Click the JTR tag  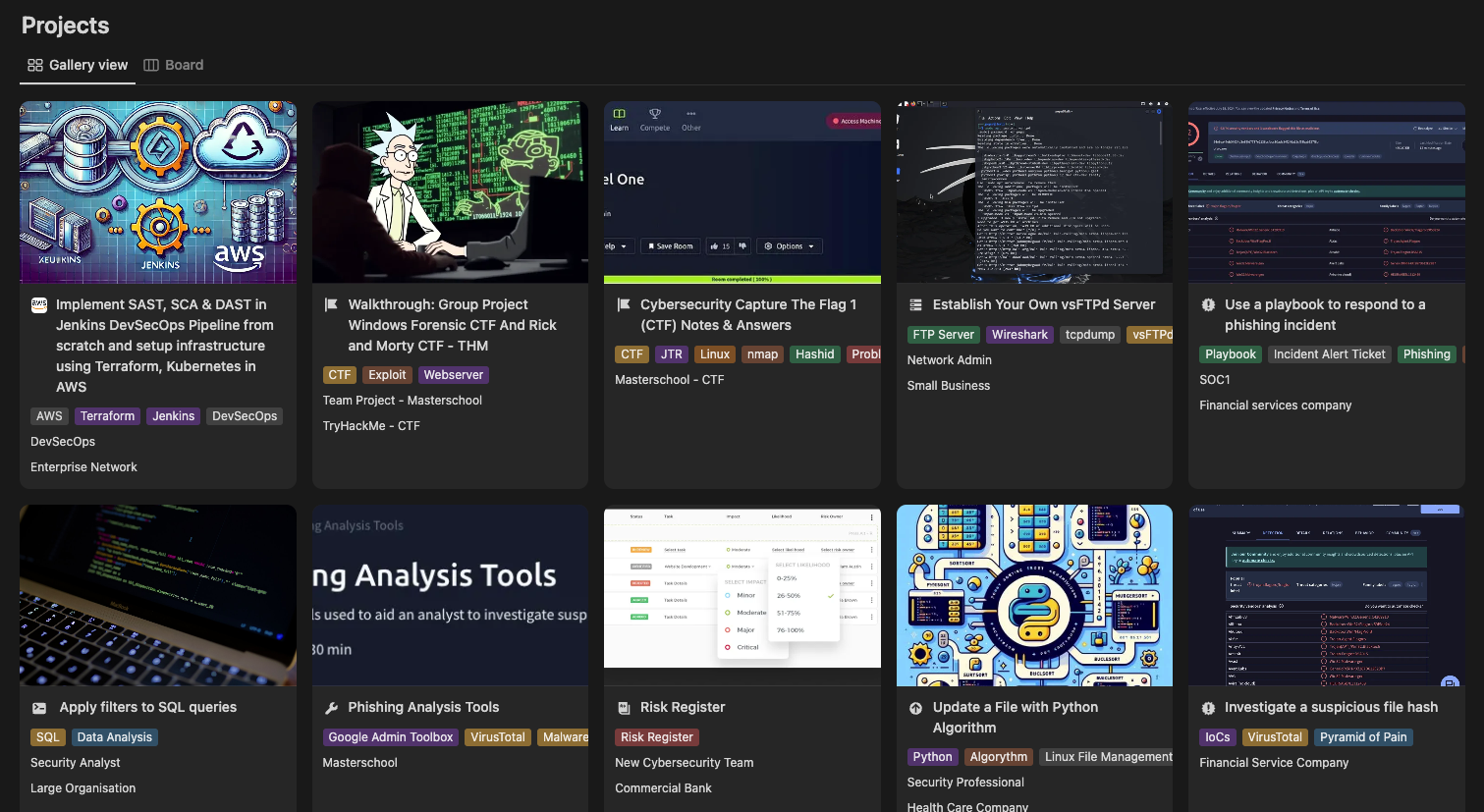(x=672, y=354)
